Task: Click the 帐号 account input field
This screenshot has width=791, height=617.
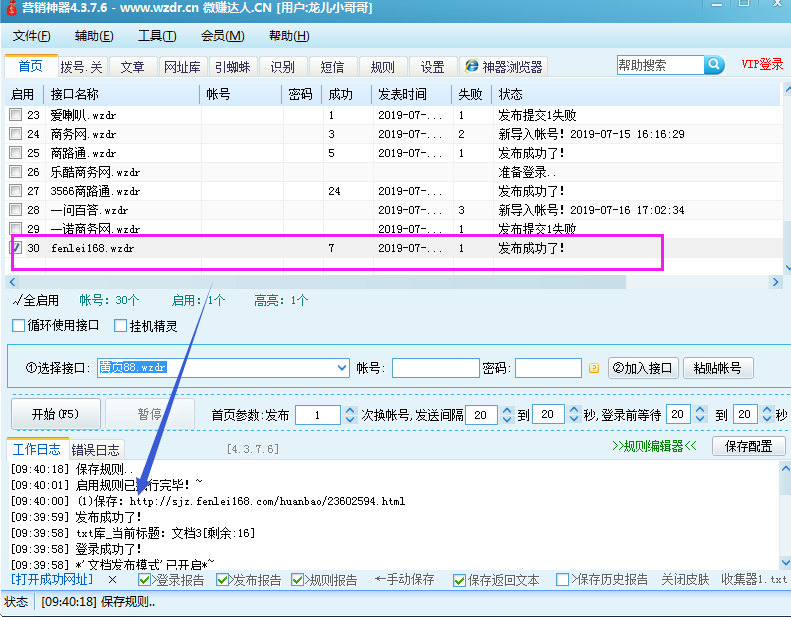Action: 435,368
